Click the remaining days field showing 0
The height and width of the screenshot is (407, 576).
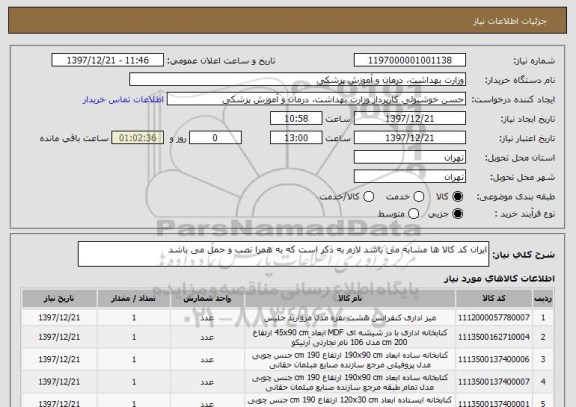coord(215,138)
